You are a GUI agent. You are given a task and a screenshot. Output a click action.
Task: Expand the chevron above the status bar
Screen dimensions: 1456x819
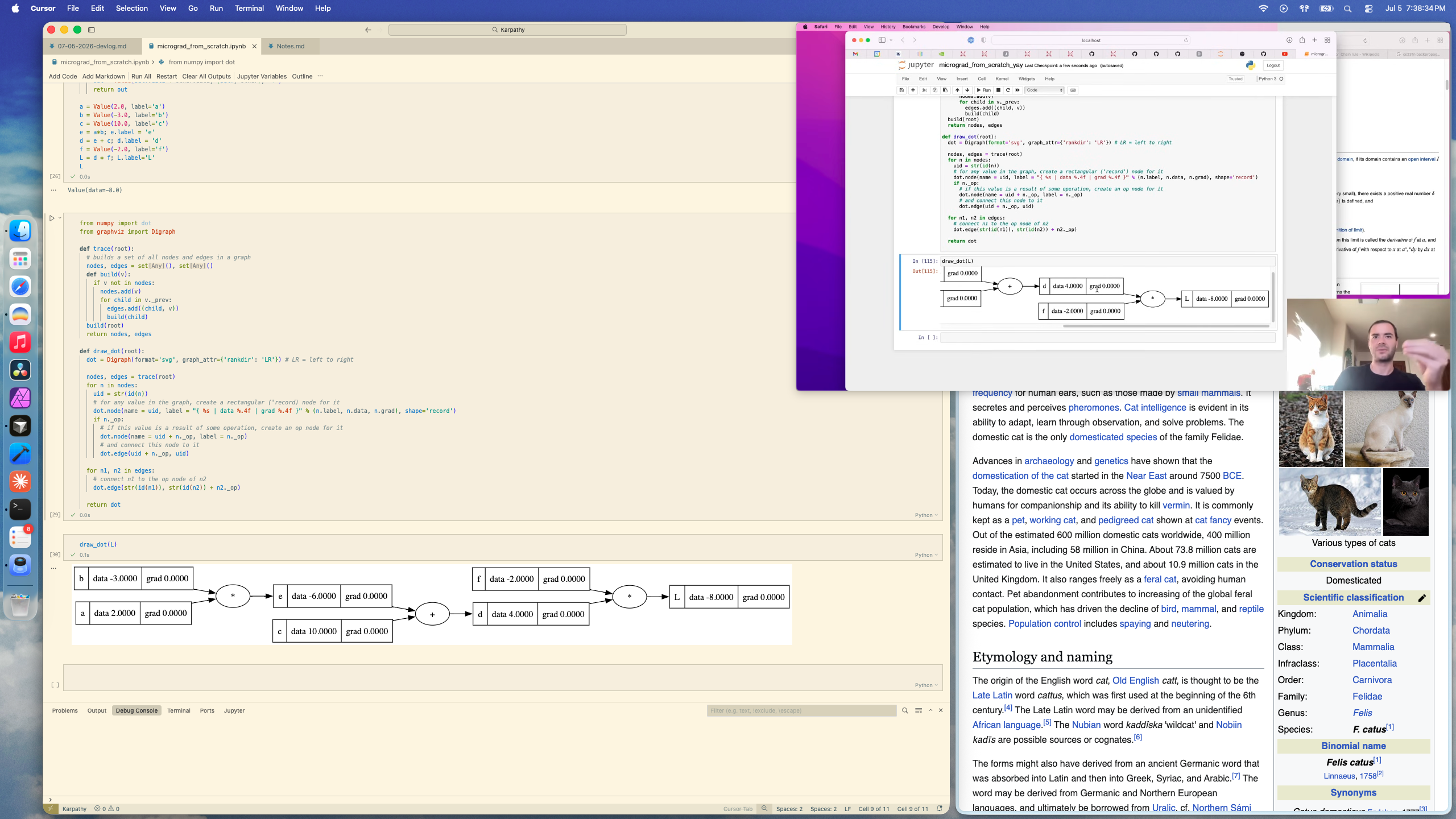[x=51, y=800]
